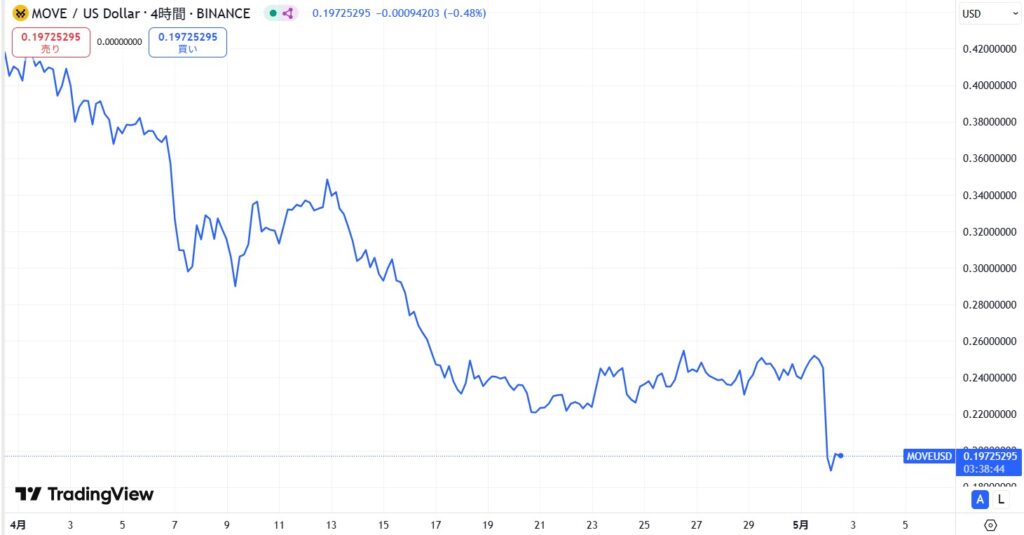This screenshot has width=1024, height=535.
Task: Click the 0.00000000 spread value
Action: (x=120, y=42)
